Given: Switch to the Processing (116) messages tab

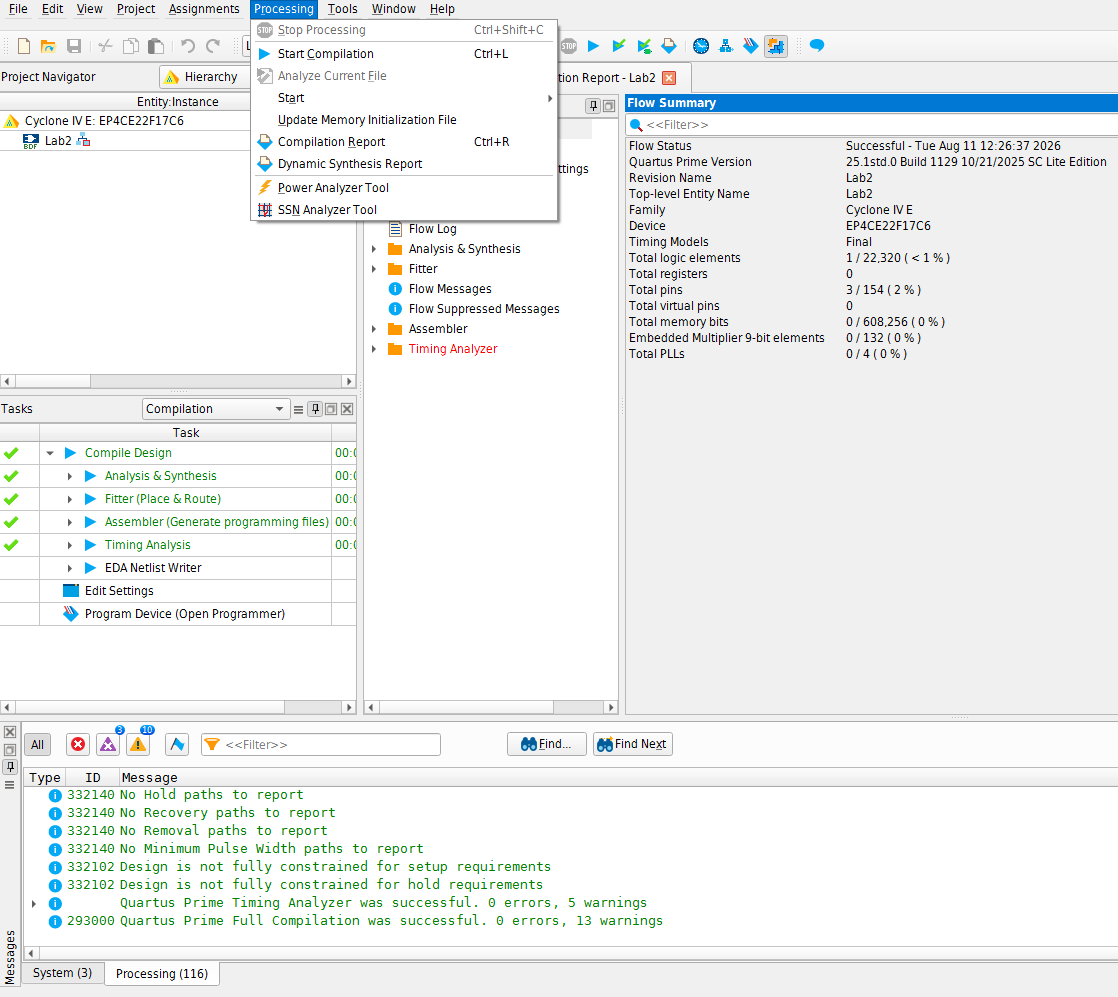Looking at the screenshot, I should 162,973.
